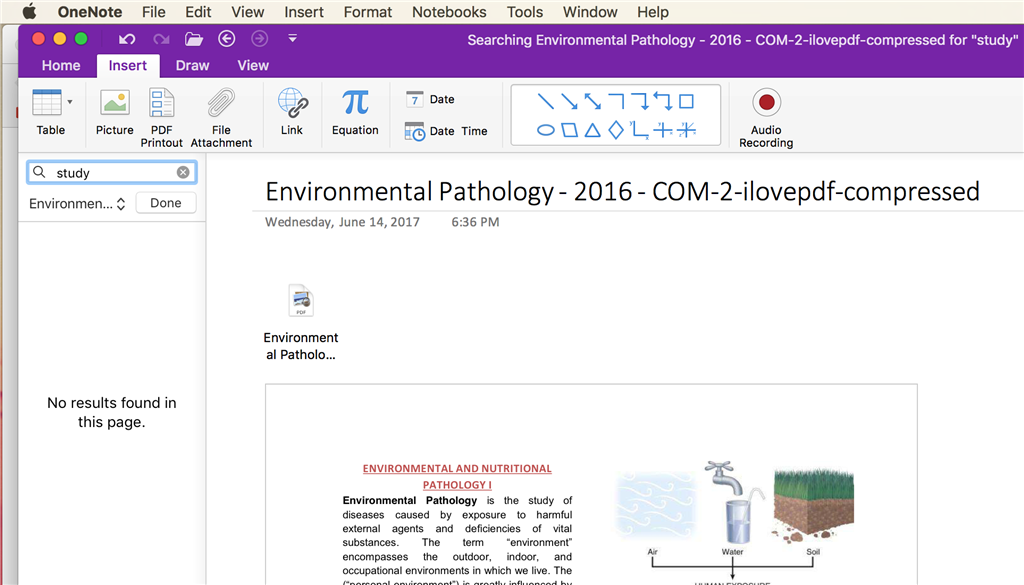Click 'ENVIRONMENTAL AND NUTRITIONAL' heading in printout

(x=457, y=469)
